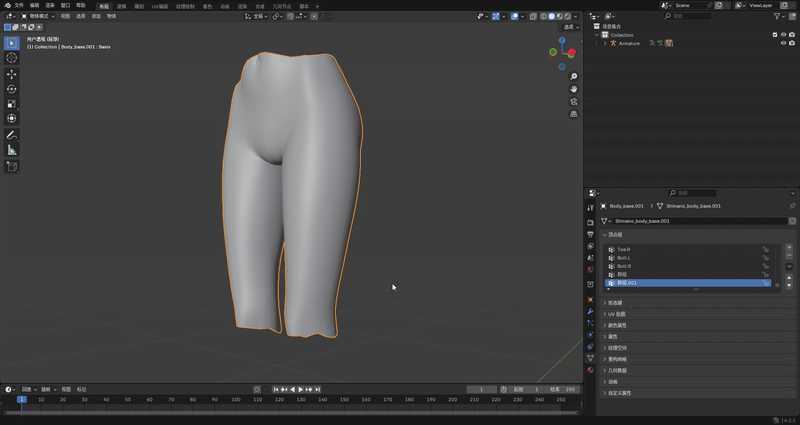Uncheck the Collection exclude checkbox
Image resolution: width=800 pixels, height=425 pixels.
(775, 34)
